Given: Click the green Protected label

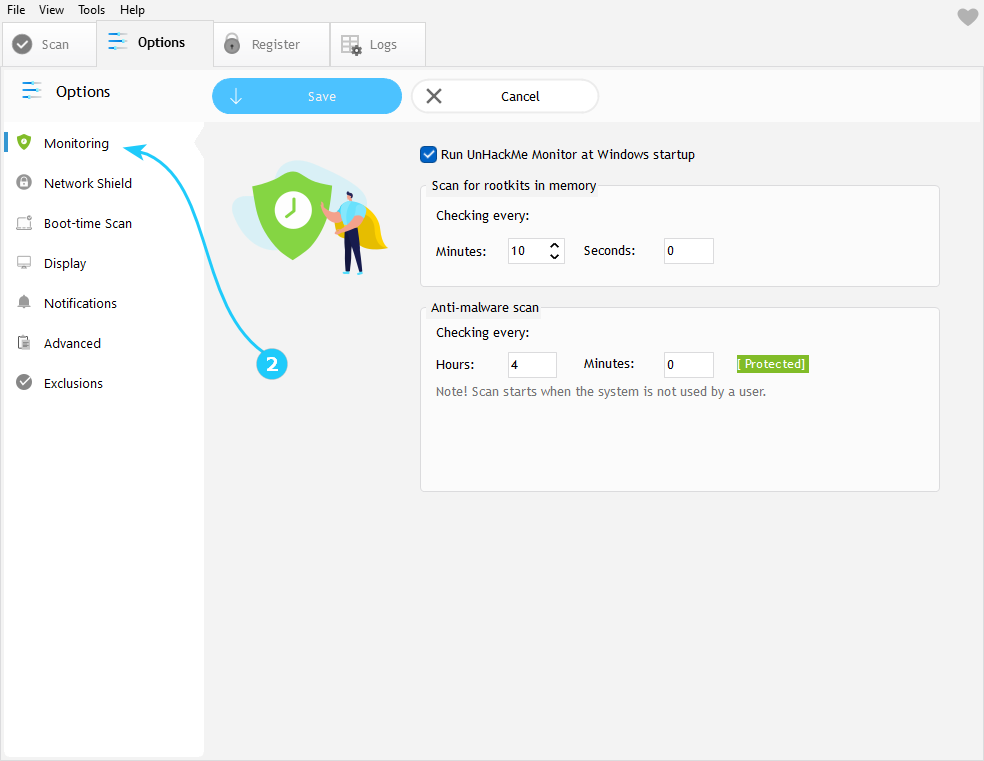Looking at the screenshot, I should 772,364.
